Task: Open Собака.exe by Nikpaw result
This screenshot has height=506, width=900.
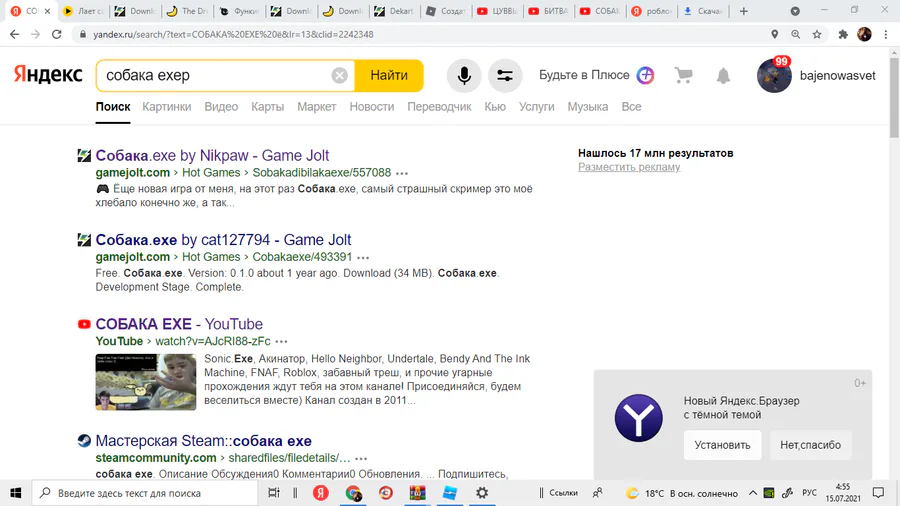Action: [x=212, y=155]
